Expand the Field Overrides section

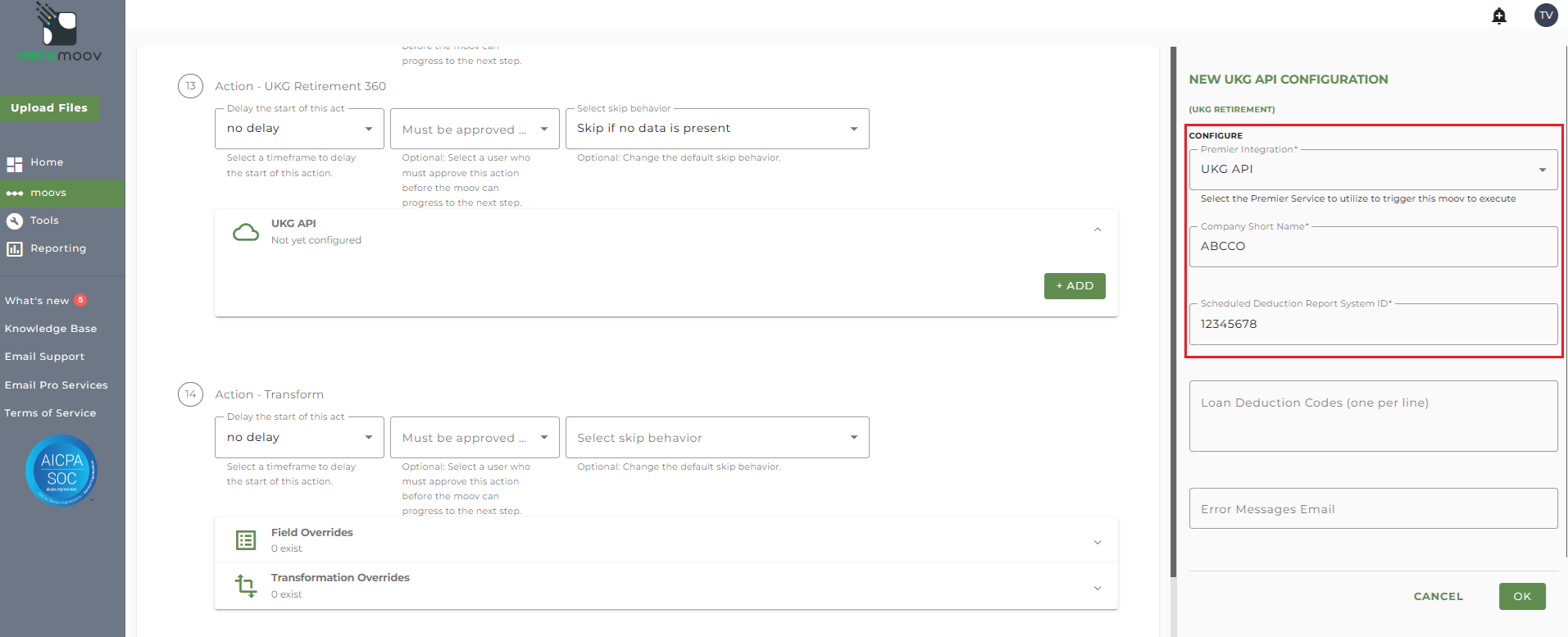1098,542
